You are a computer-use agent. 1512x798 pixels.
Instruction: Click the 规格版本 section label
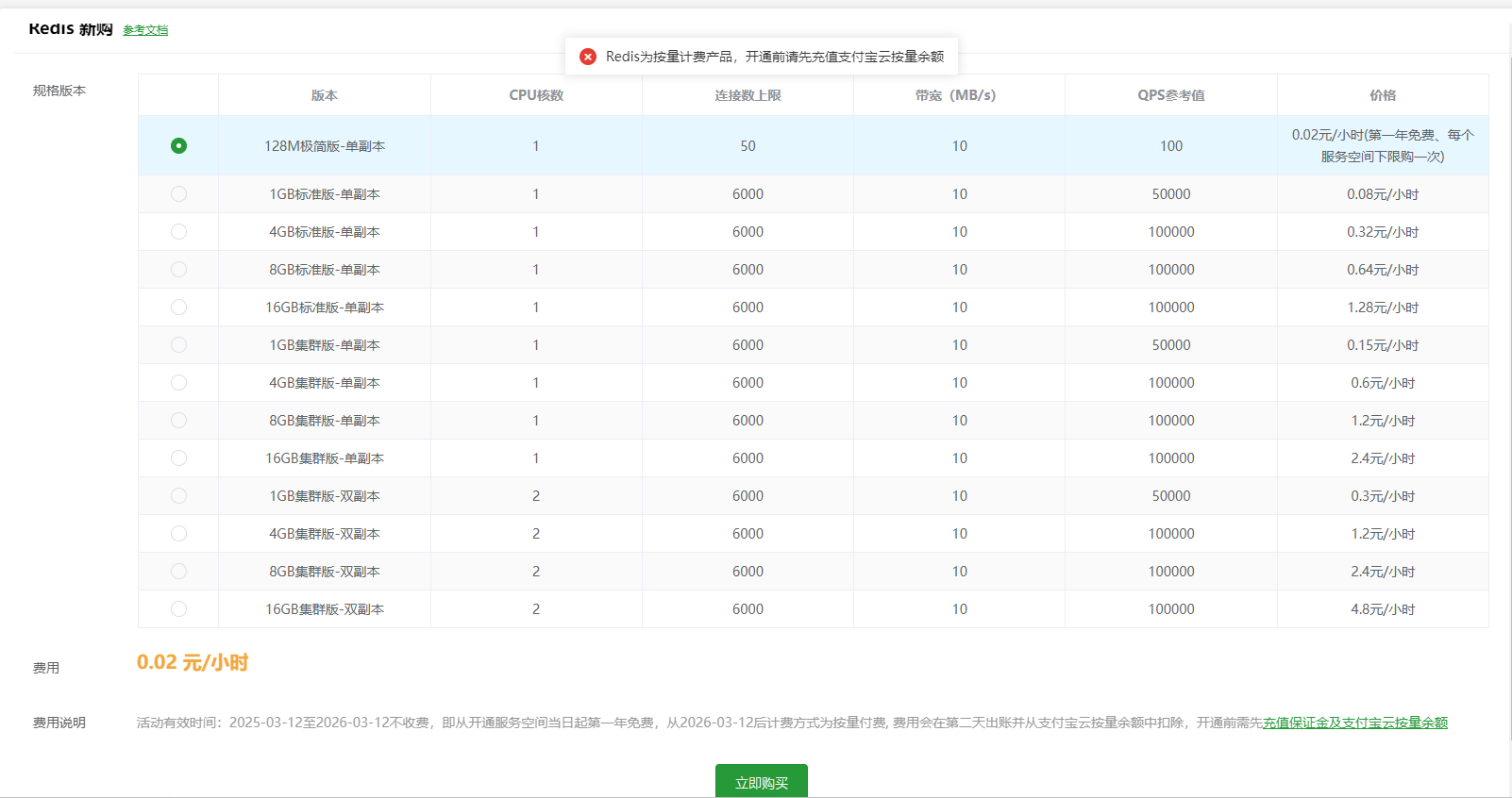tap(59, 91)
